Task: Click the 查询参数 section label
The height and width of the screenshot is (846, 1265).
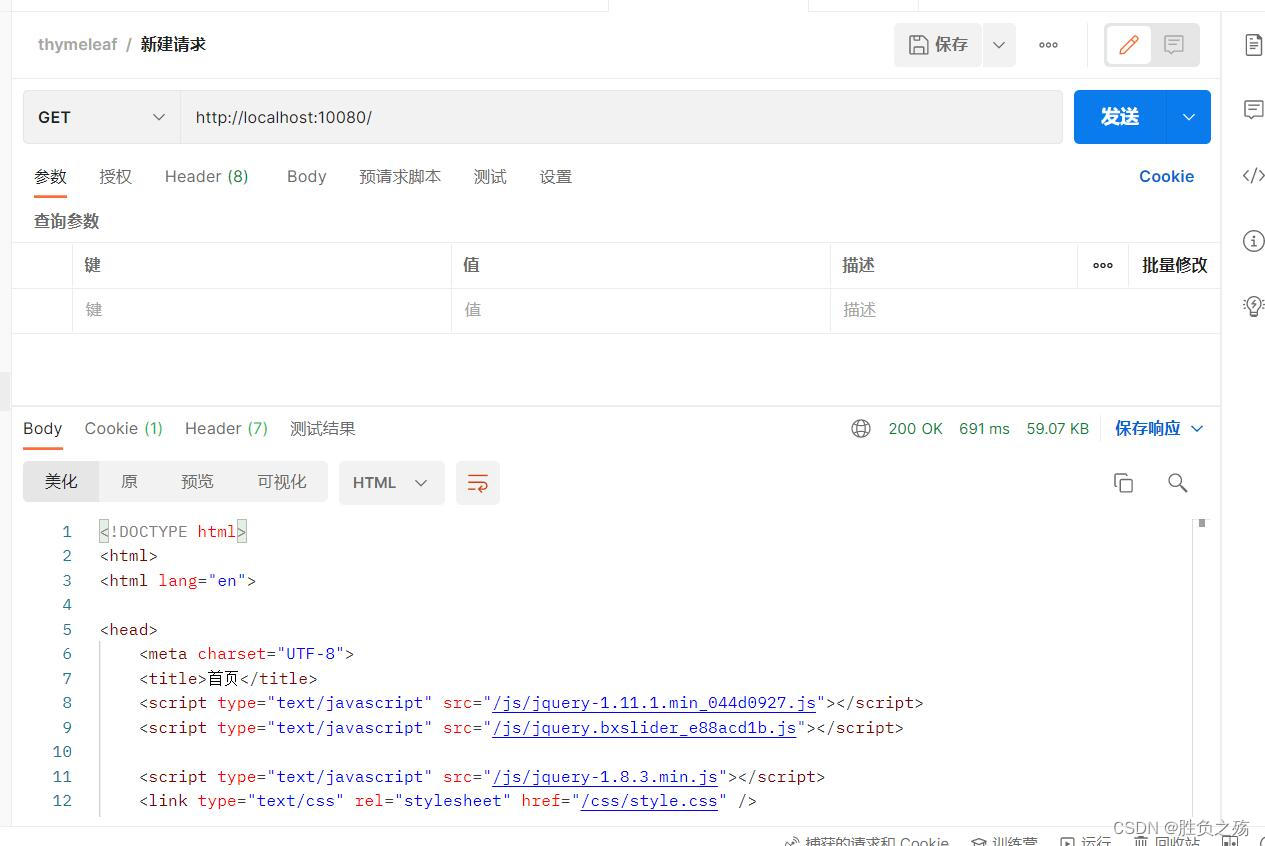Action: click(66, 221)
